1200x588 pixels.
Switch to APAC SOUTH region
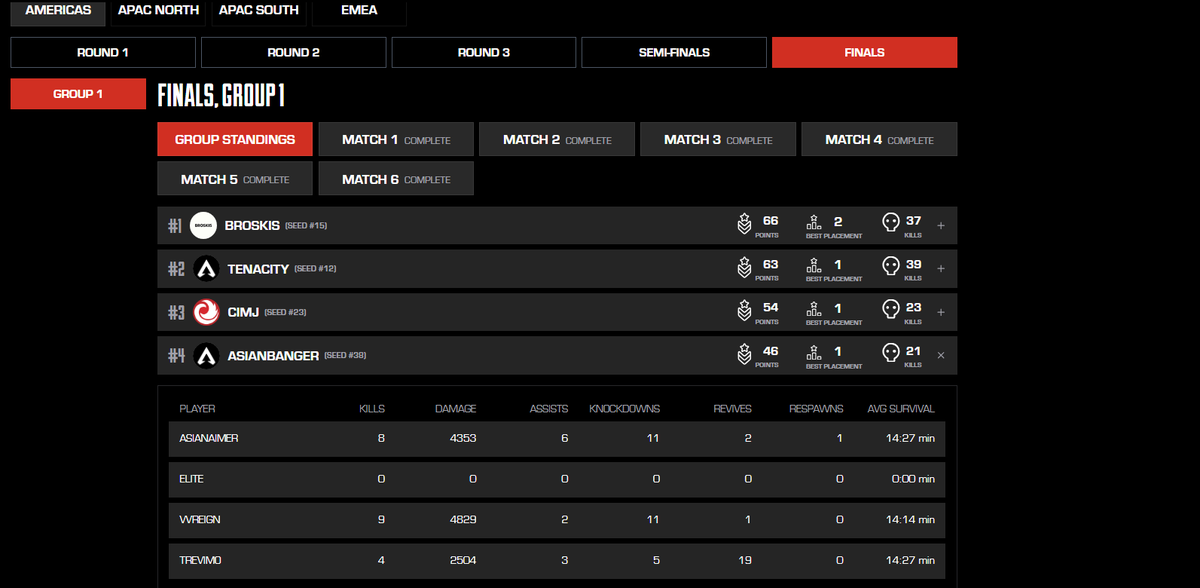pyautogui.click(x=258, y=11)
